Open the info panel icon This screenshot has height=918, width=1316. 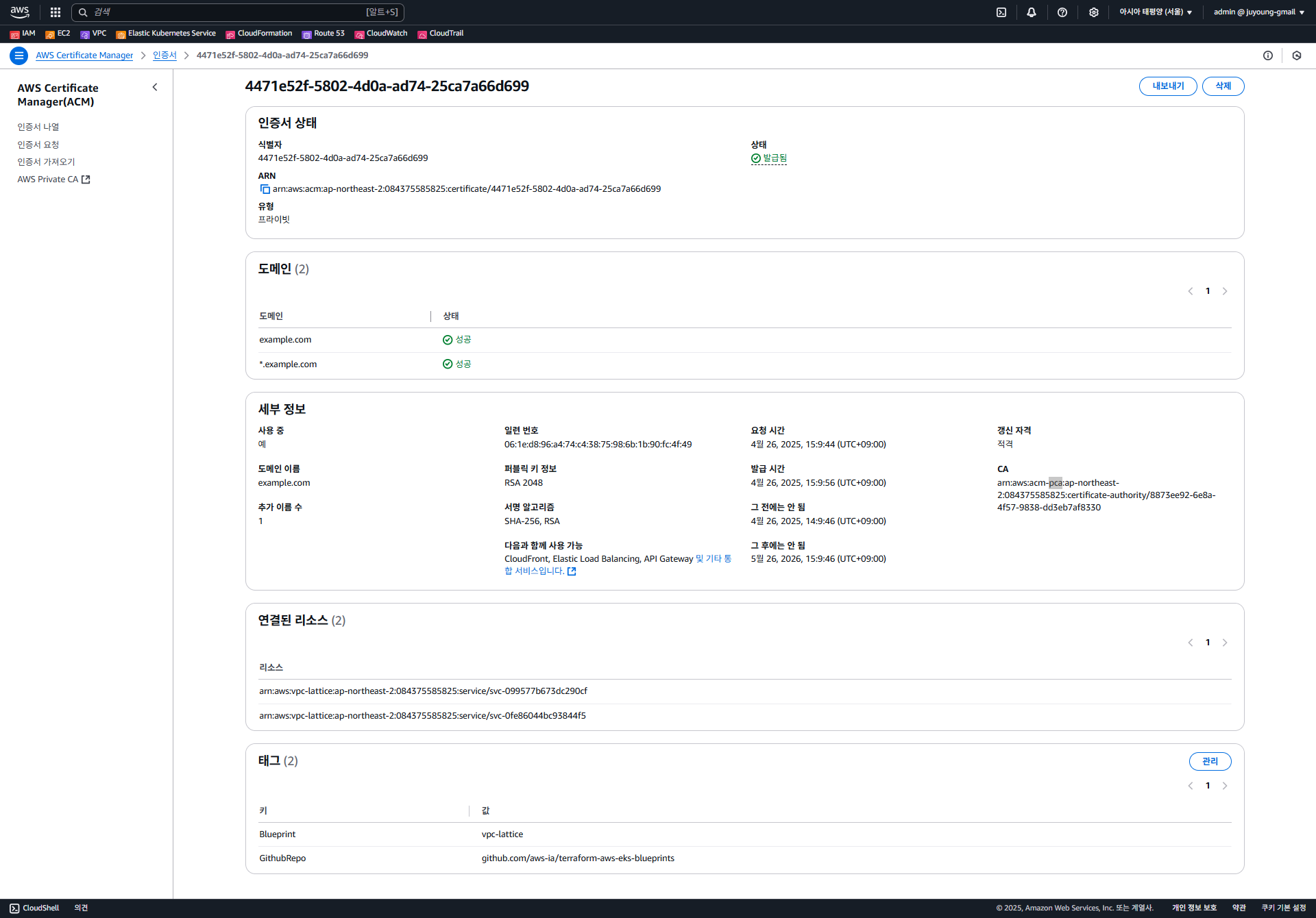click(x=1268, y=55)
